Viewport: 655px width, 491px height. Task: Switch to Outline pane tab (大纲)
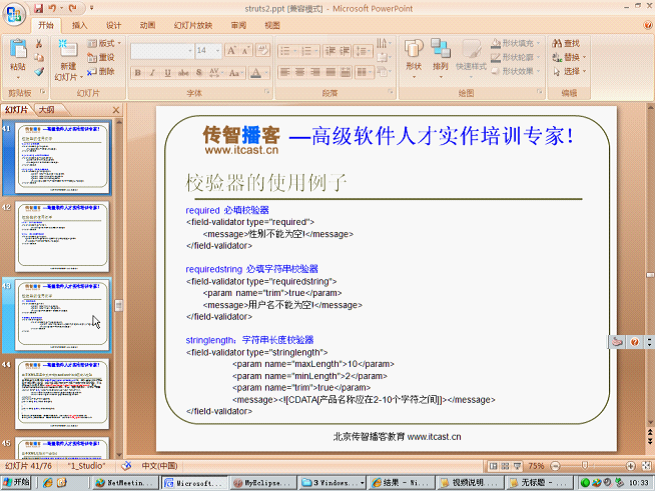(x=47, y=110)
